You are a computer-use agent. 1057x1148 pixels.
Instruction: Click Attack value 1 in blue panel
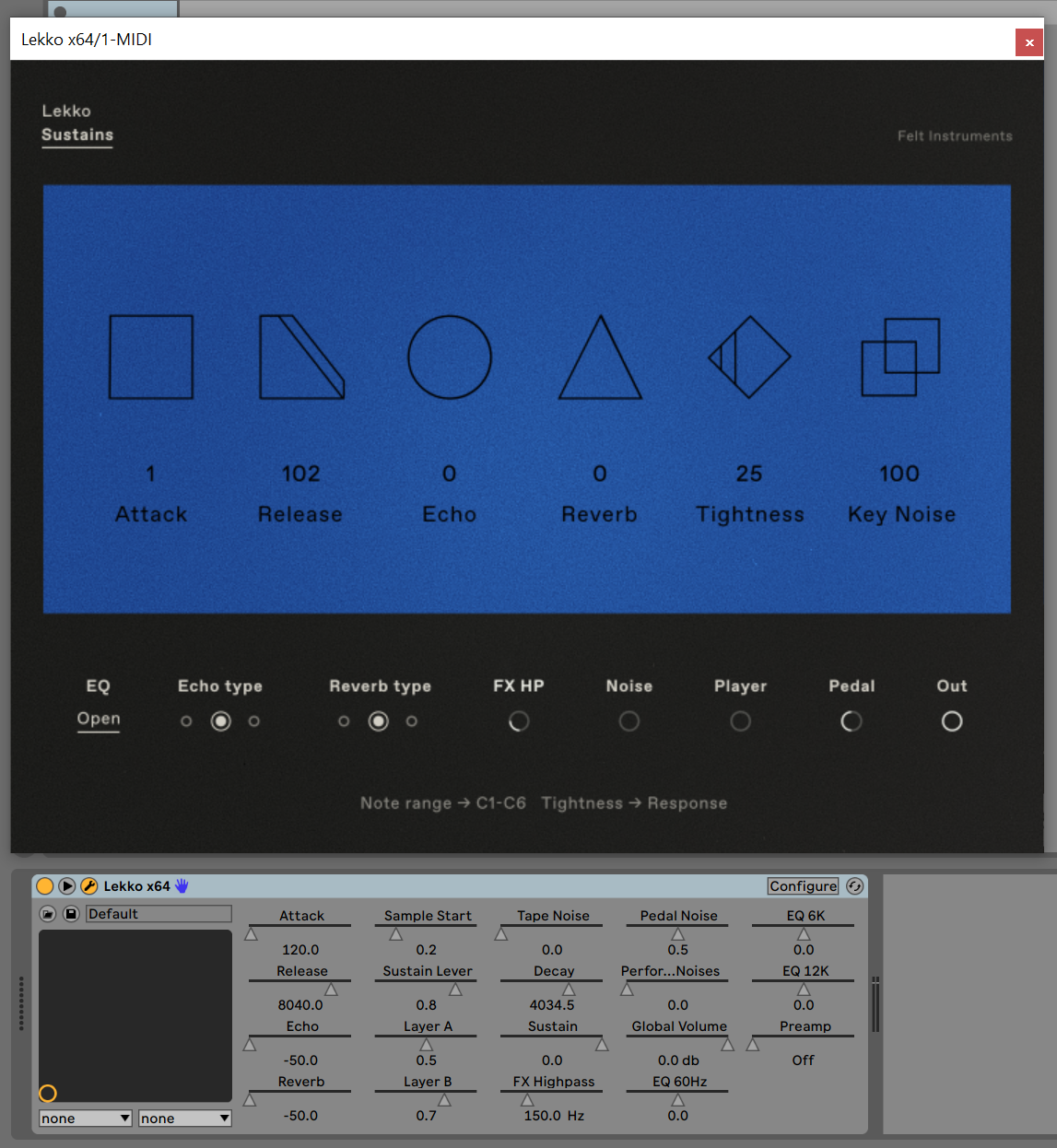click(151, 474)
